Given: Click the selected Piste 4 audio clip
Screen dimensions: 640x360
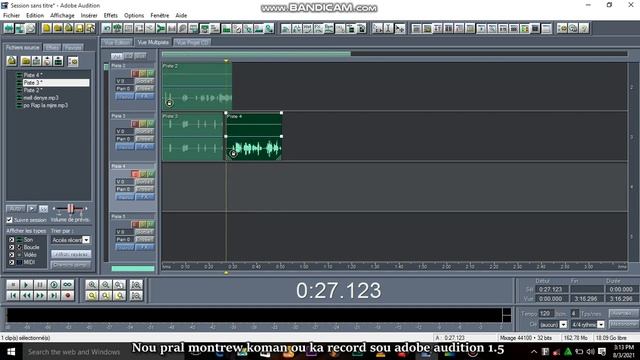Looking at the screenshot, I should [253, 136].
